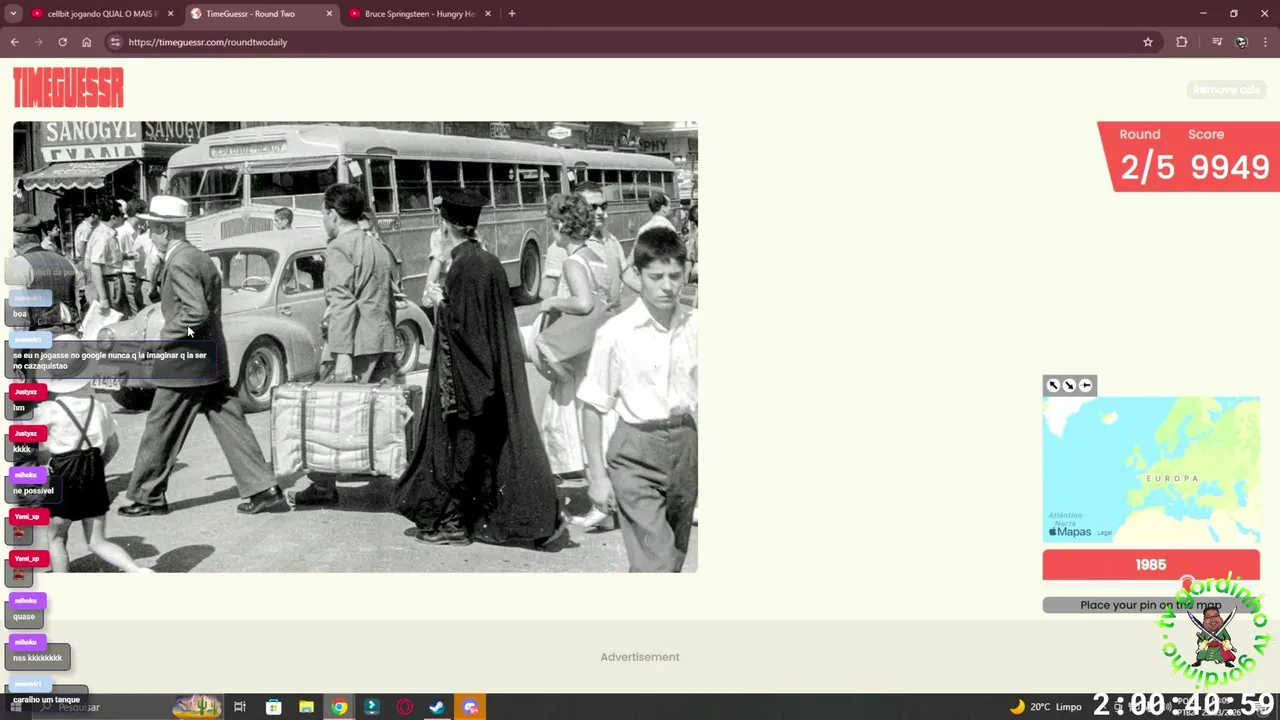Switch to the Bruce Springsteen tab
This screenshot has width=1280, height=720.
(x=418, y=14)
